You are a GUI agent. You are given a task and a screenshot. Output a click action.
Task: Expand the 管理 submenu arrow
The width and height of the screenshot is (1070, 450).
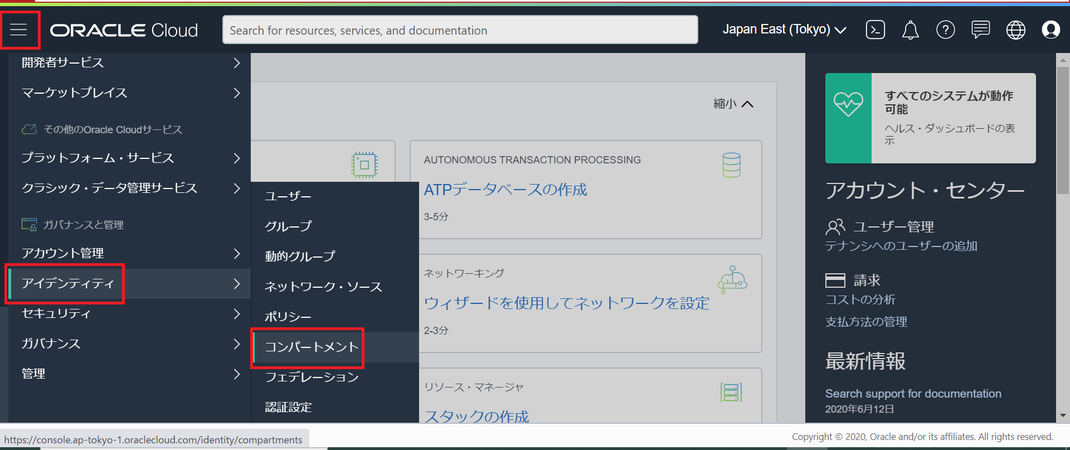click(236, 374)
